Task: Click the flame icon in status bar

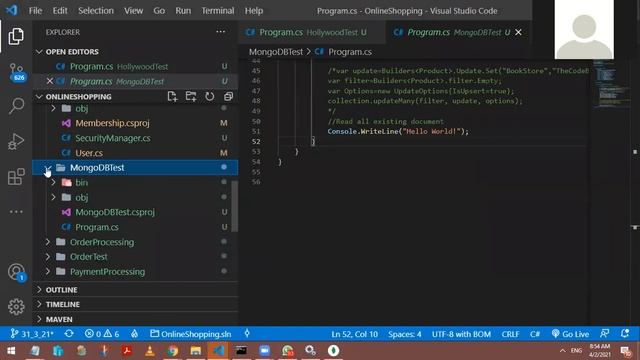Action: click(134, 333)
